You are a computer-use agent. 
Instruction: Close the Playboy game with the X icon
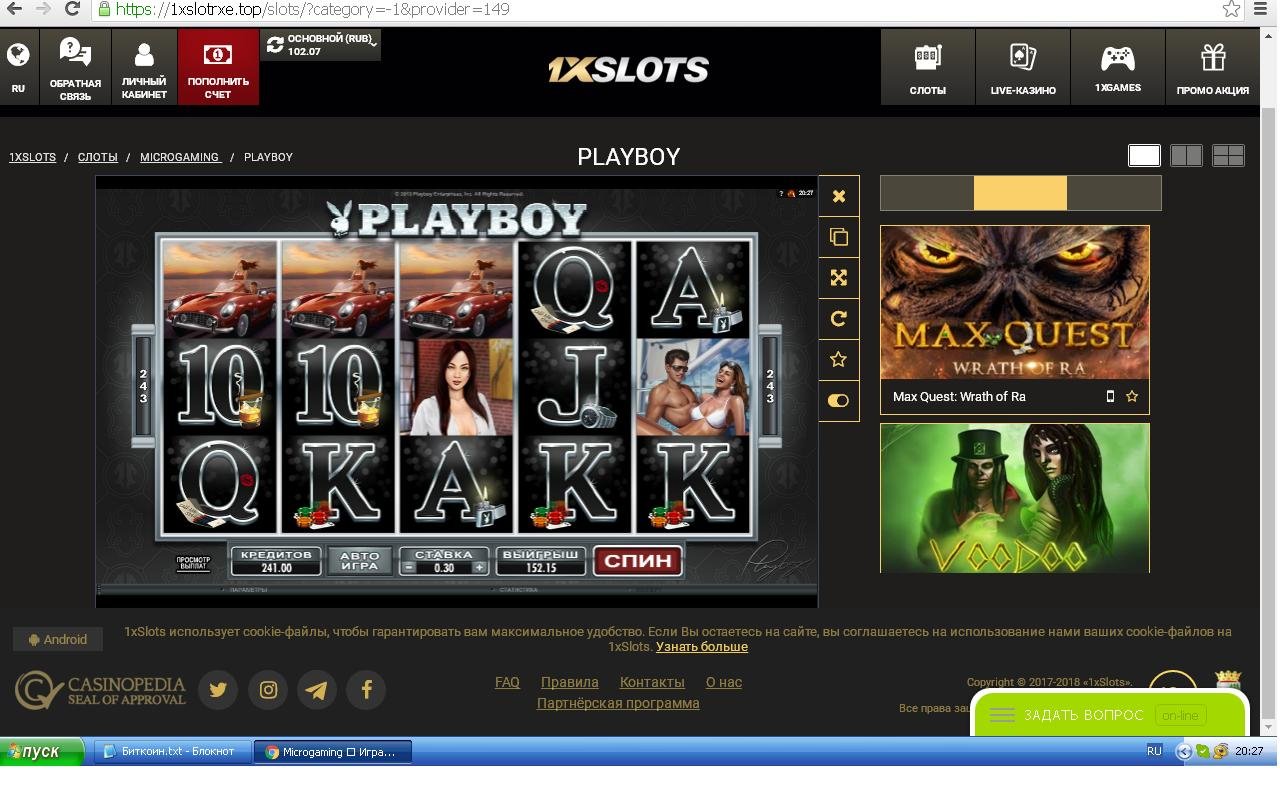[839, 196]
